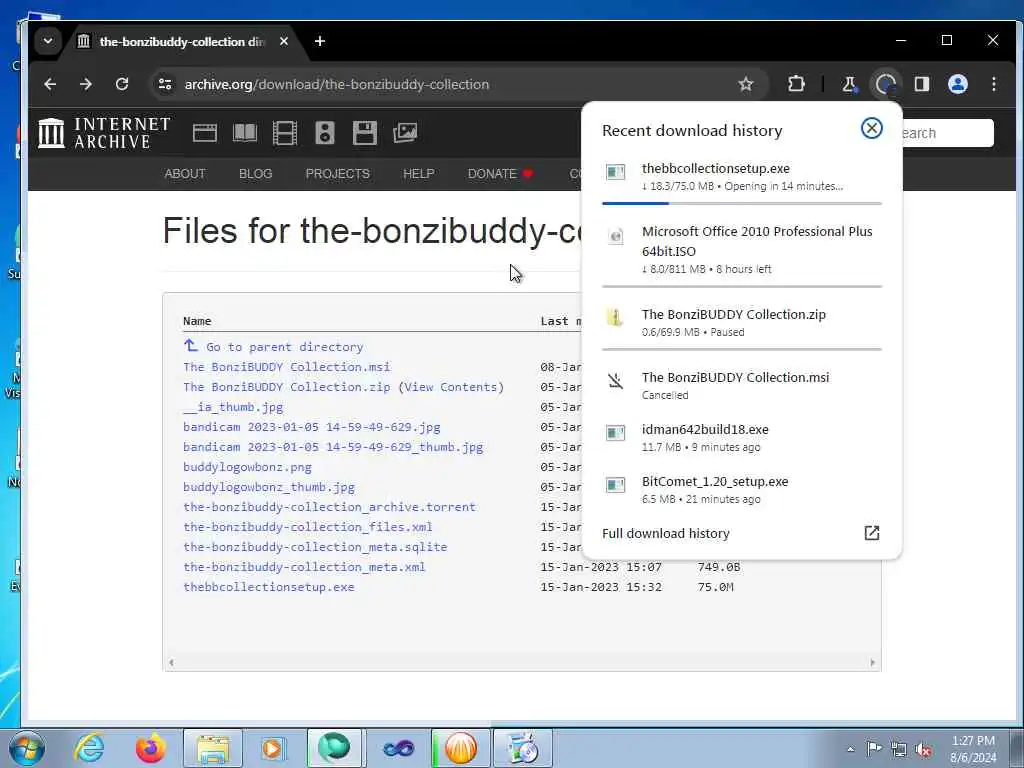
Task: Open the Chrome profile avatar
Action: (957, 84)
